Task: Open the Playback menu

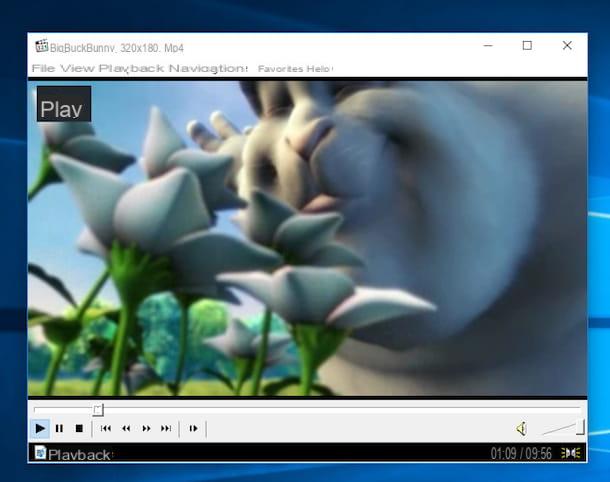Action: point(131,68)
